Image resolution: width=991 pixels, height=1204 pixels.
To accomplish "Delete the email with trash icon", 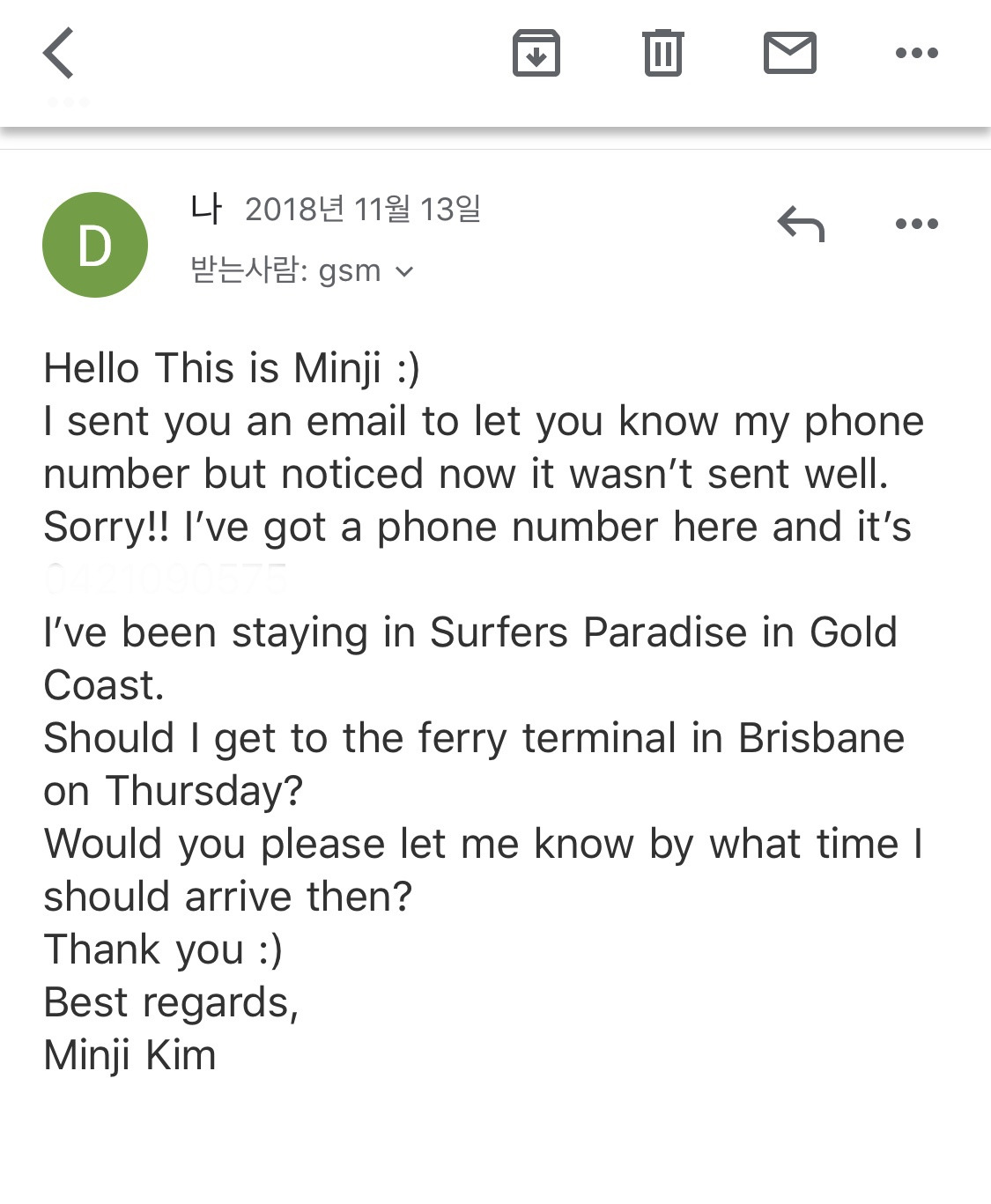I will [662, 53].
